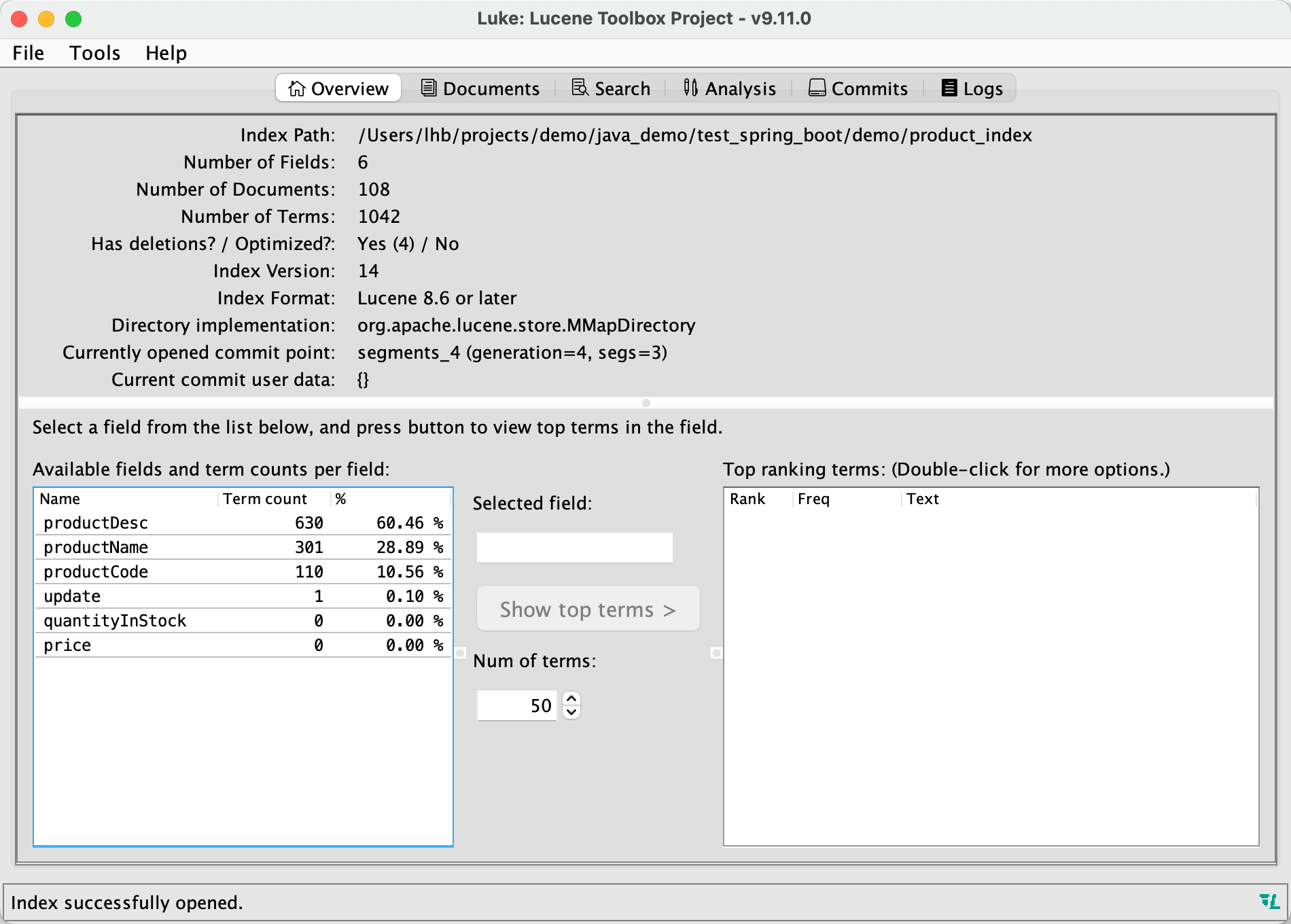Open the Tools menu
1291x924 pixels.
[x=95, y=53]
